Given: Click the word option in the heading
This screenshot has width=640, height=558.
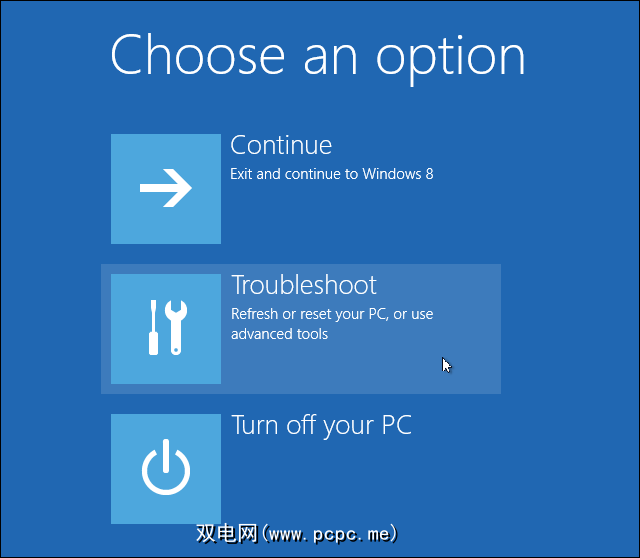Looking at the screenshot, I should pos(450,59).
